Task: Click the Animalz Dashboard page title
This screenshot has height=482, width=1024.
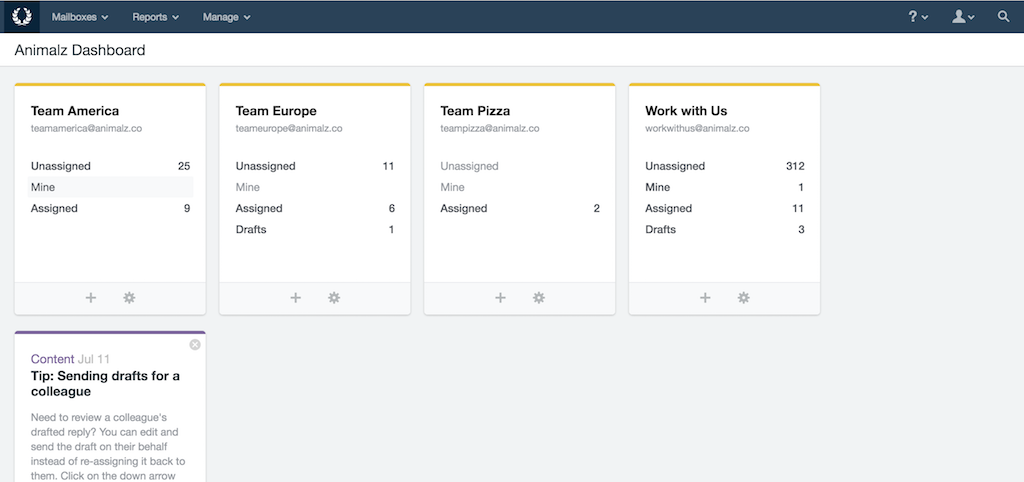Action: pyautogui.click(x=80, y=50)
